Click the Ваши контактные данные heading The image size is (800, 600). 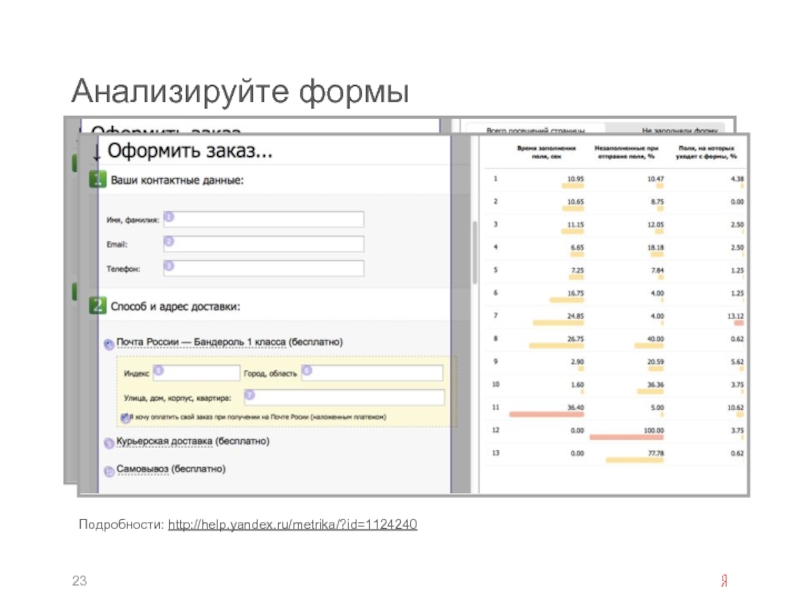[x=177, y=180]
